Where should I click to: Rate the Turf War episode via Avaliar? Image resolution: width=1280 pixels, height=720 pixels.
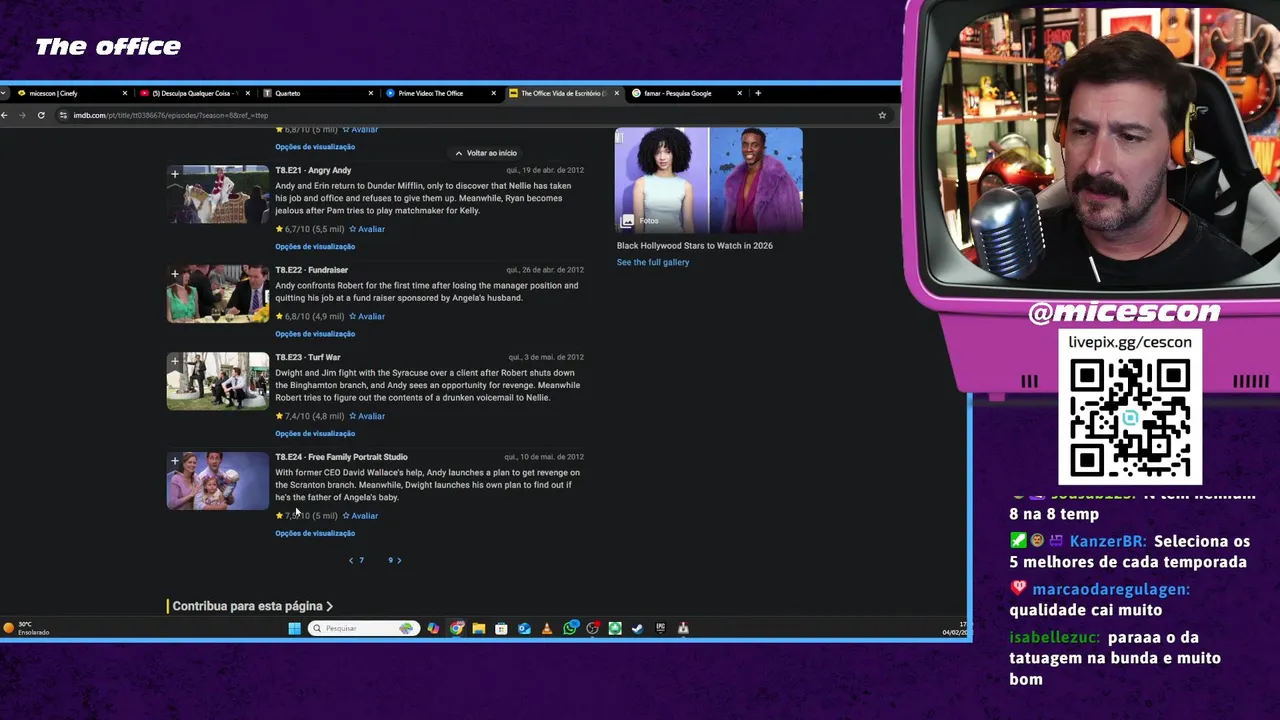[367, 416]
